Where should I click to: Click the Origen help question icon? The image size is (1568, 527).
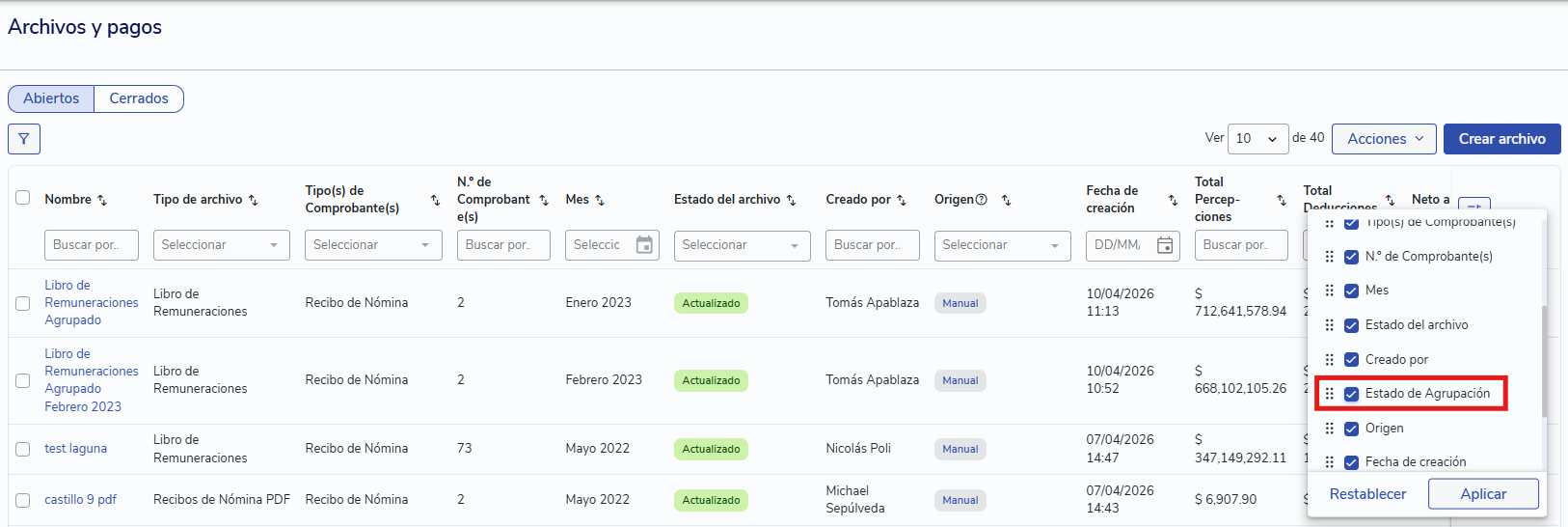tap(982, 200)
